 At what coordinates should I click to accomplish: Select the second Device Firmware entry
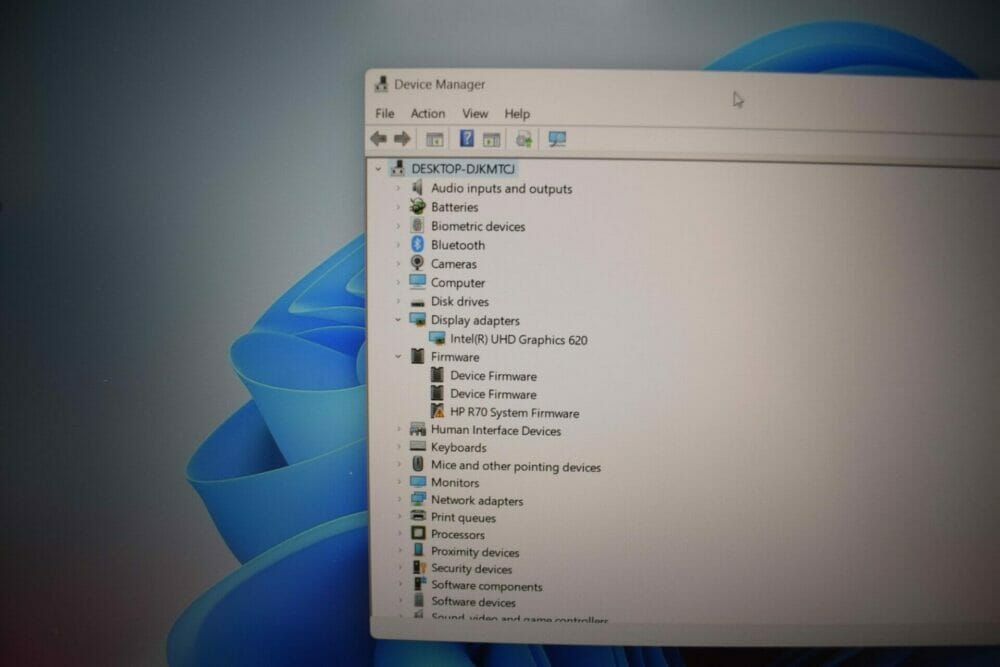click(493, 395)
